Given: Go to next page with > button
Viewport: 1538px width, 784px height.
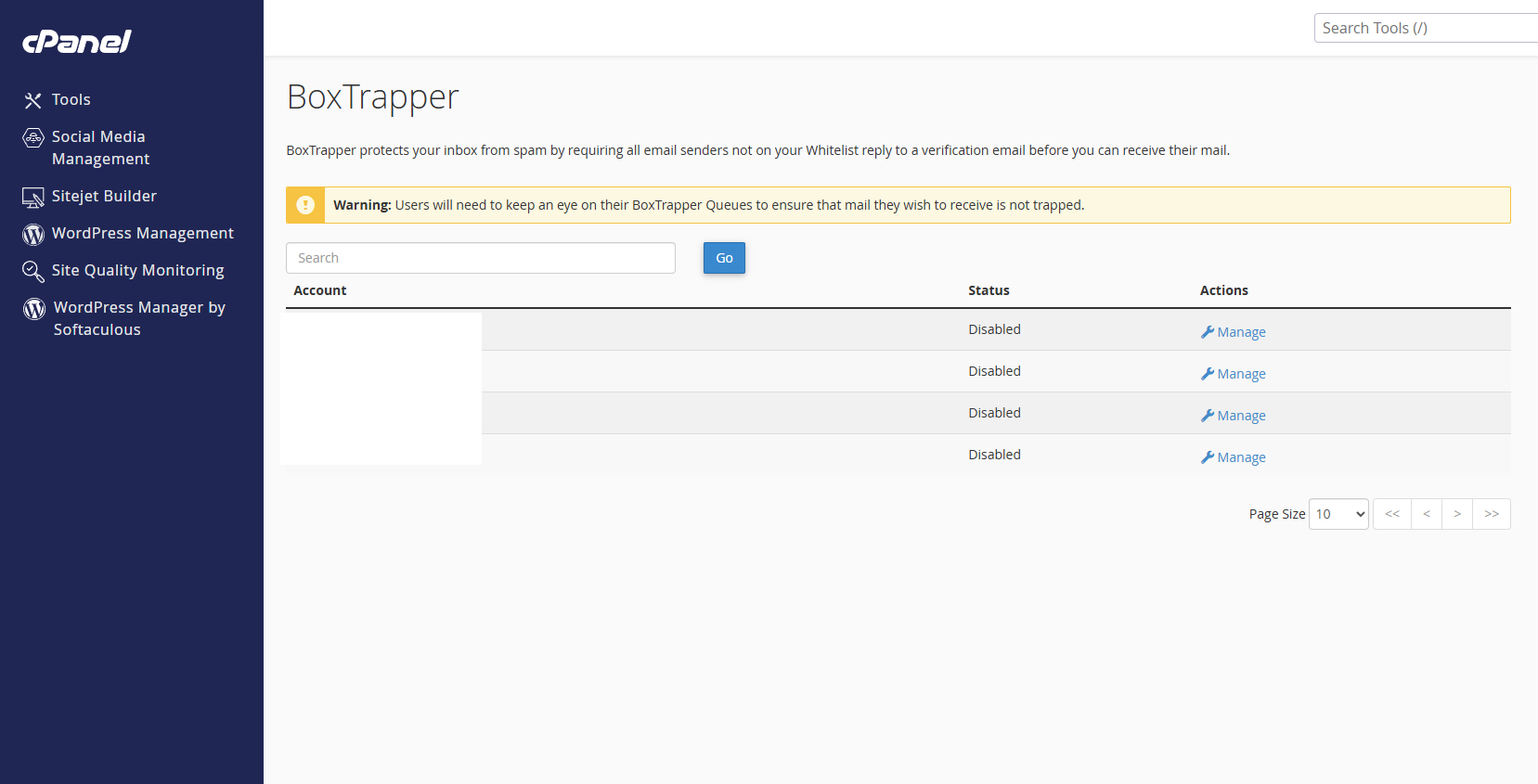Looking at the screenshot, I should (1457, 514).
